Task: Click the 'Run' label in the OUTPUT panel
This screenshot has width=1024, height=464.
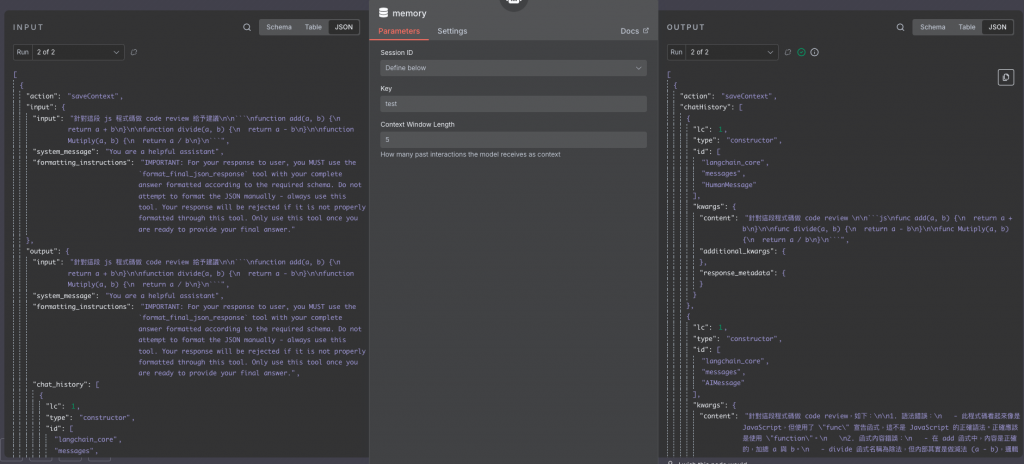Action: (x=677, y=52)
